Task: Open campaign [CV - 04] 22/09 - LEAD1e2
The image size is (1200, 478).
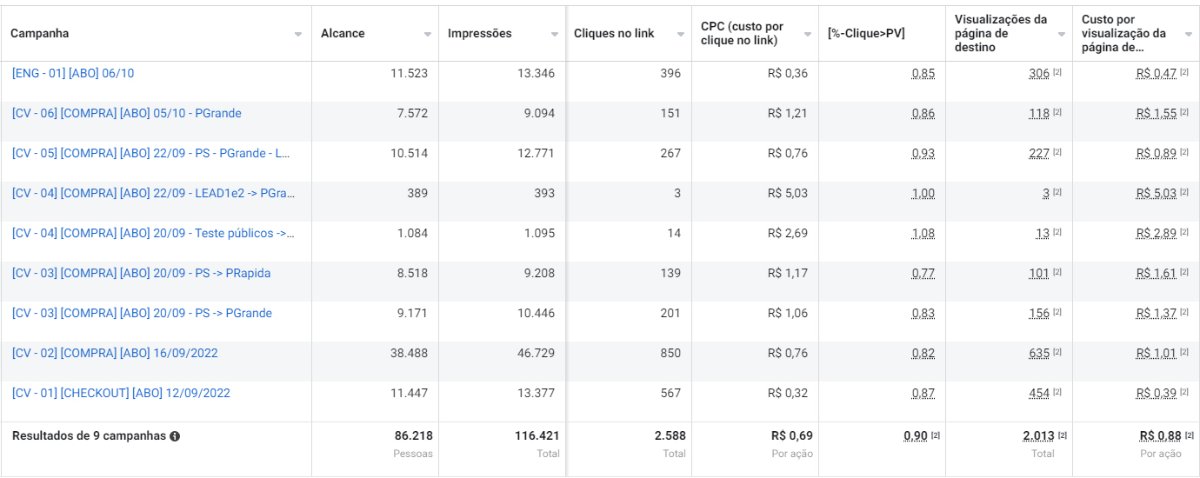Action: click(x=153, y=194)
